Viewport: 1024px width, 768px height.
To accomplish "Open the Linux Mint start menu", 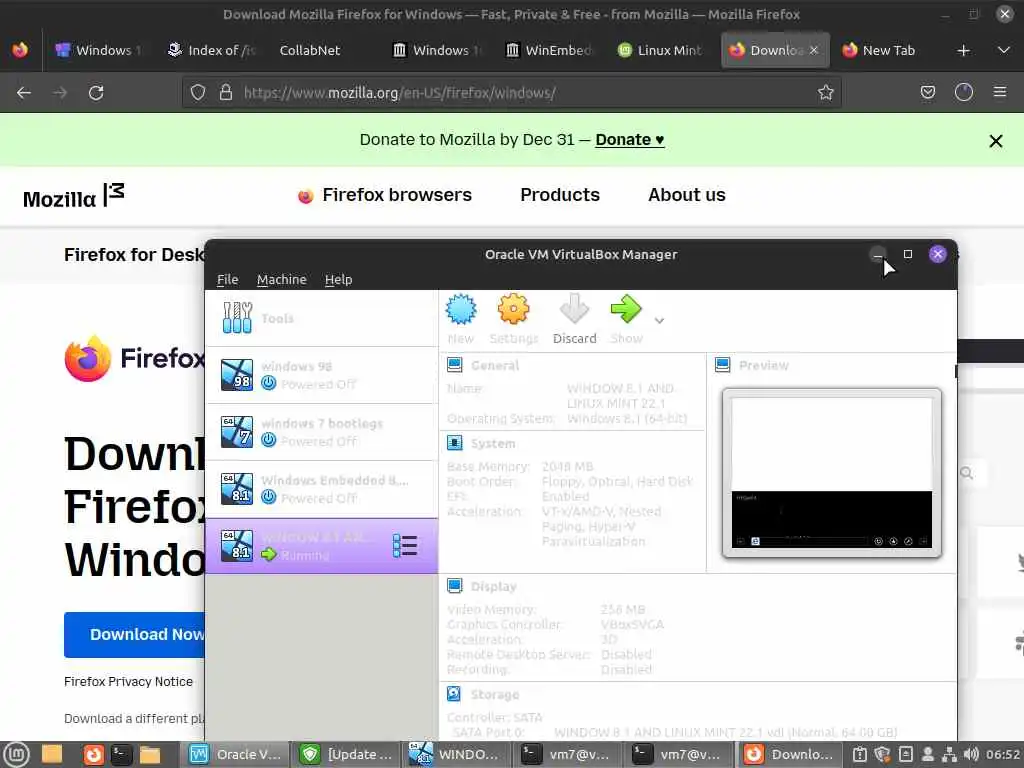I will 16,755.
